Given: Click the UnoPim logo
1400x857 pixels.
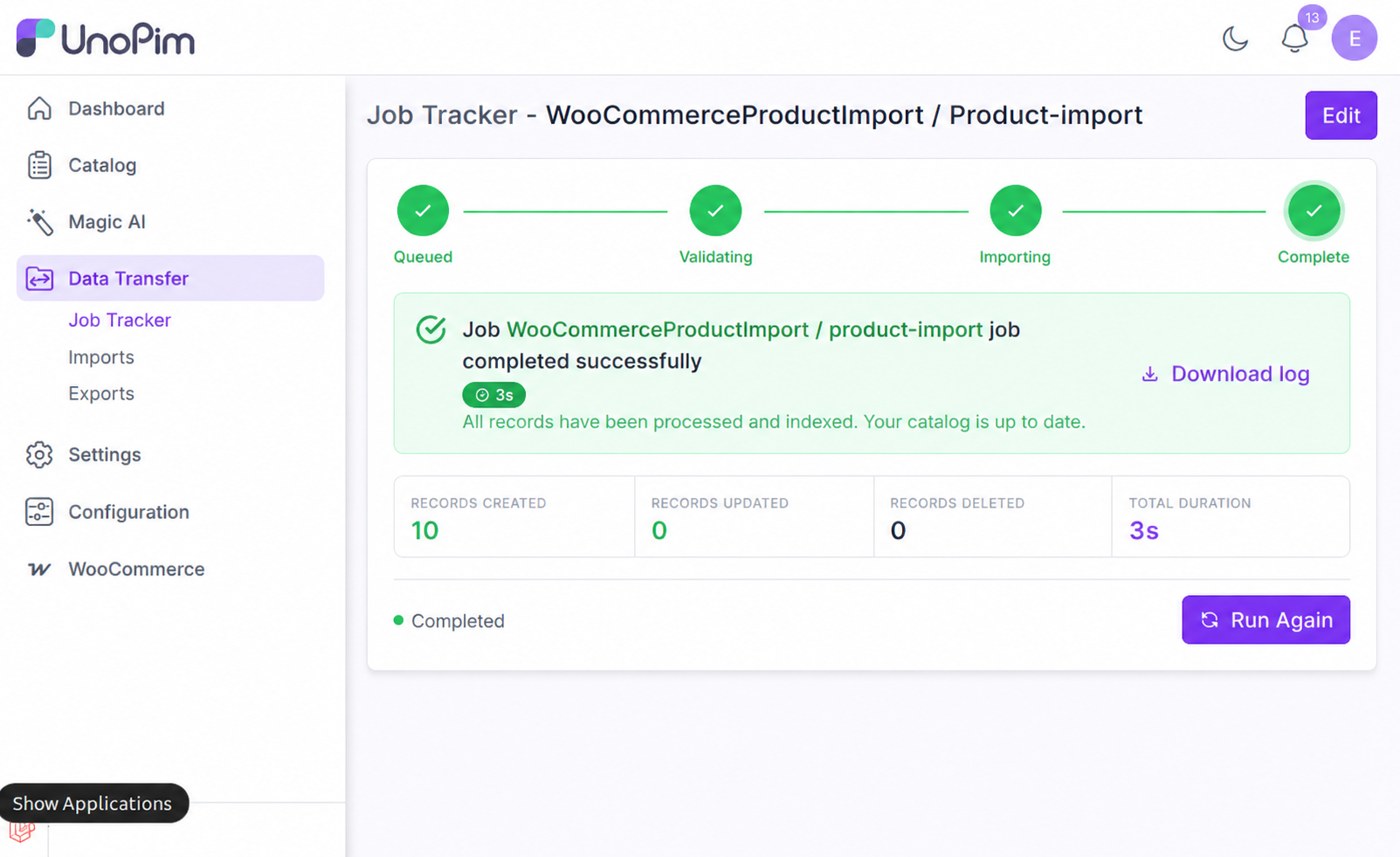Looking at the screenshot, I should (x=106, y=38).
